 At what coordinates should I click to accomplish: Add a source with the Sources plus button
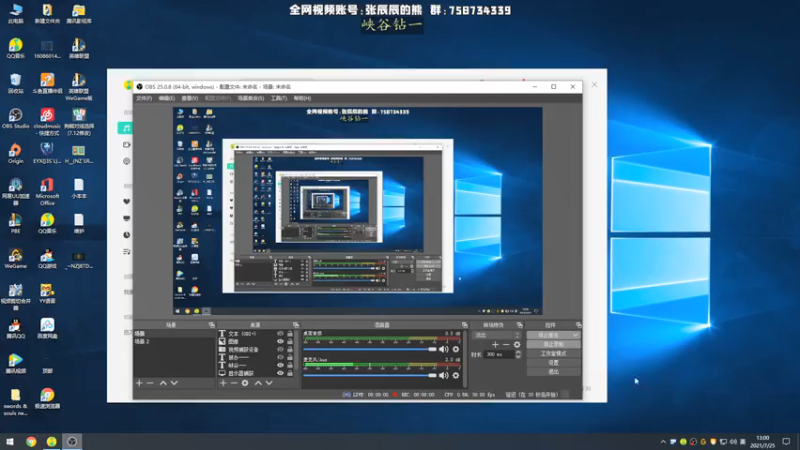pyautogui.click(x=223, y=383)
